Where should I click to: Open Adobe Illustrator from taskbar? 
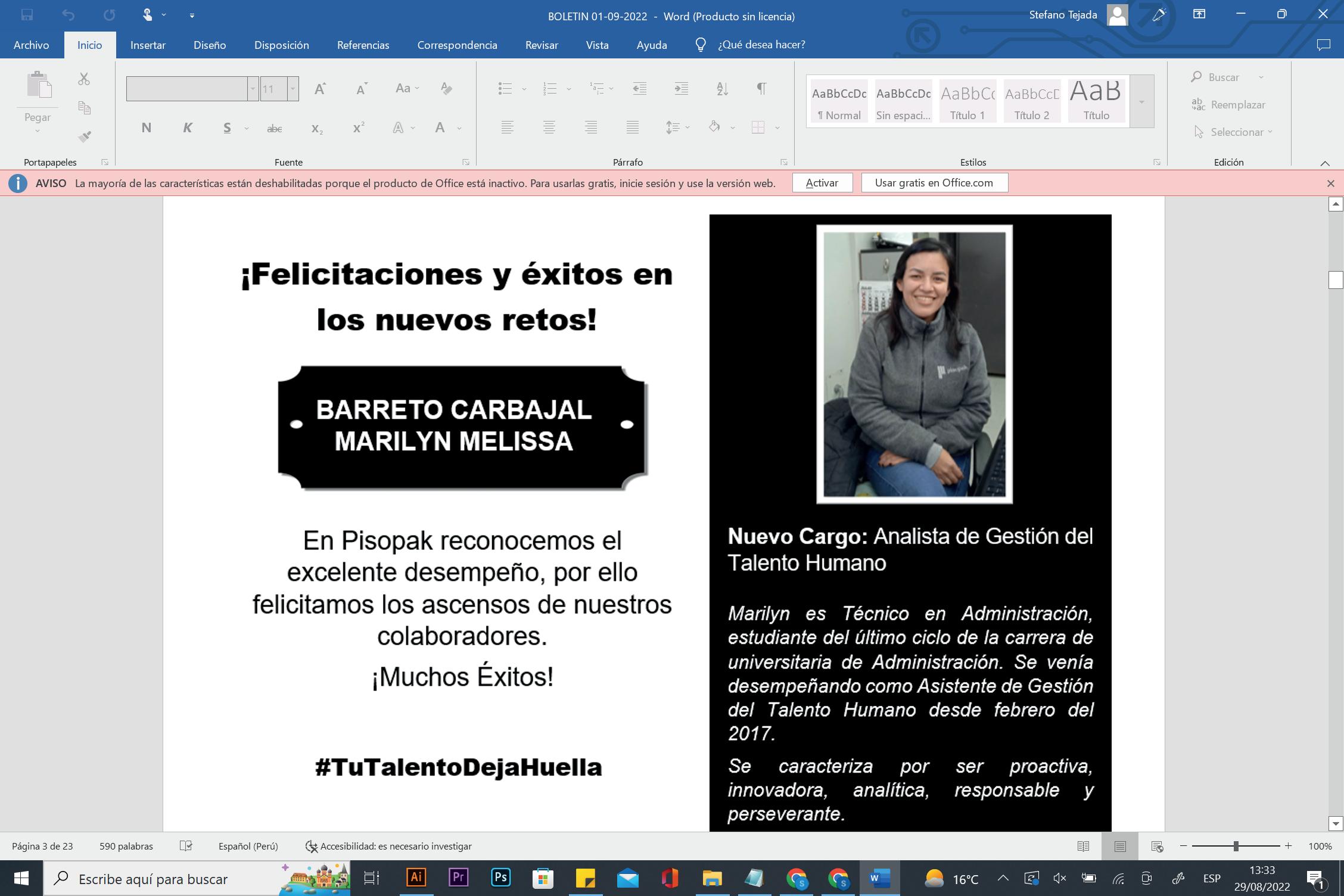[416, 878]
